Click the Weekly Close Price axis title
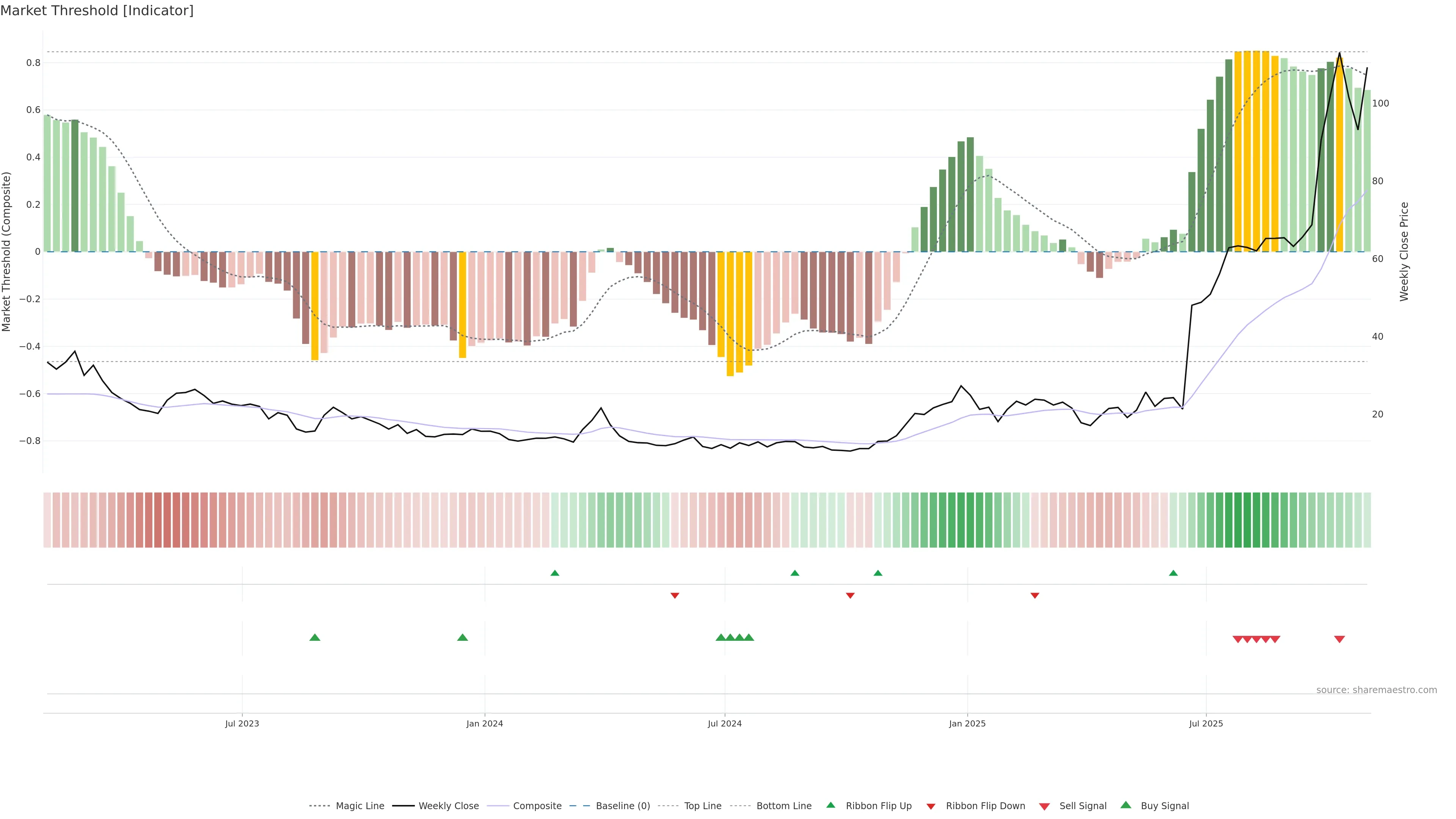Viewport: 1456px width, 819px height. (1404, 251)
